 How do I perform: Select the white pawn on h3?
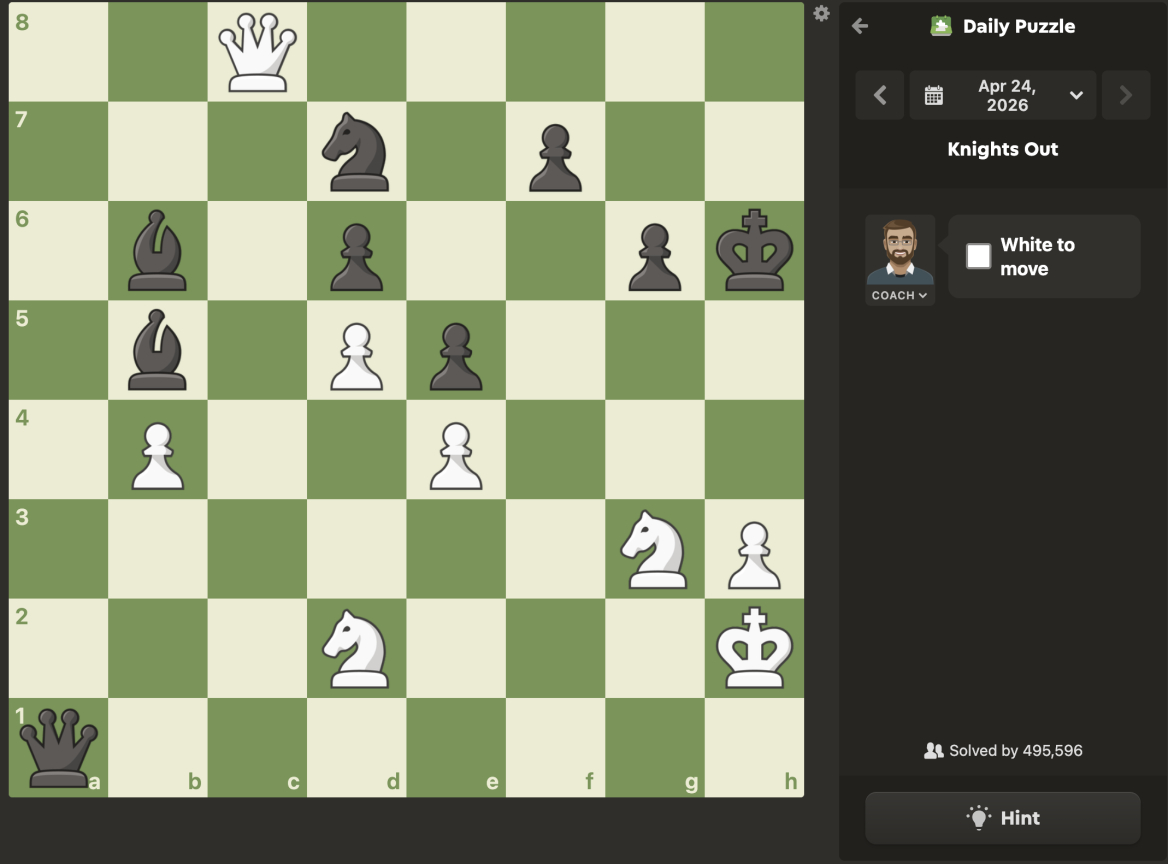tap(754, 556)
